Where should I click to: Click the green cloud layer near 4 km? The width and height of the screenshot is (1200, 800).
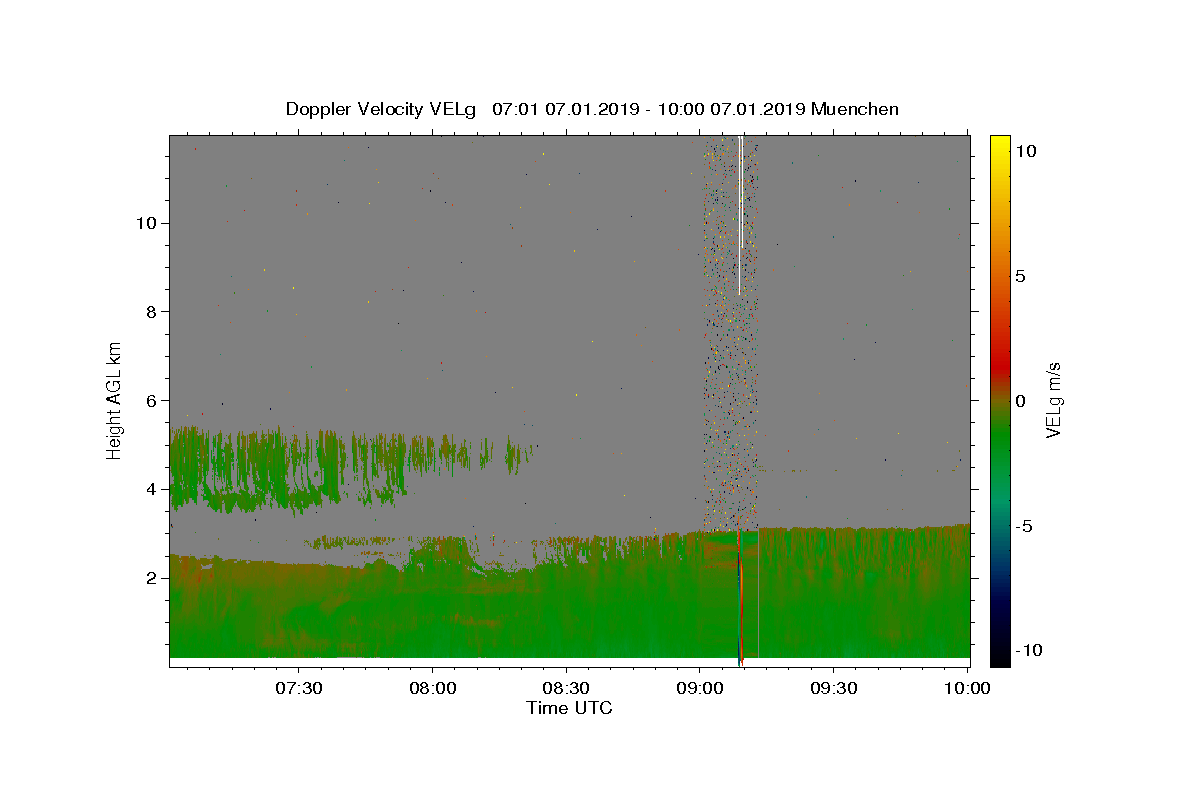(290, 470)
